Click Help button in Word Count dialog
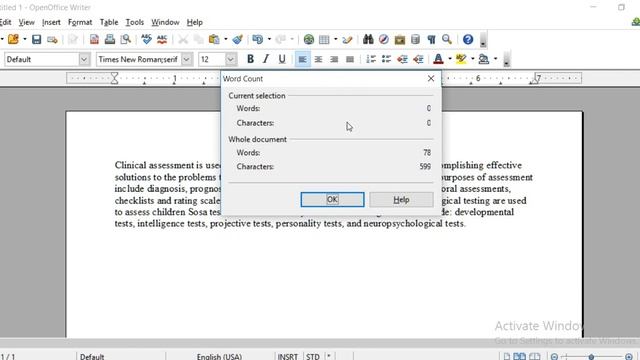Image resolution: width=640 pixels, height=360 pixels. click(x=401, y=200)
